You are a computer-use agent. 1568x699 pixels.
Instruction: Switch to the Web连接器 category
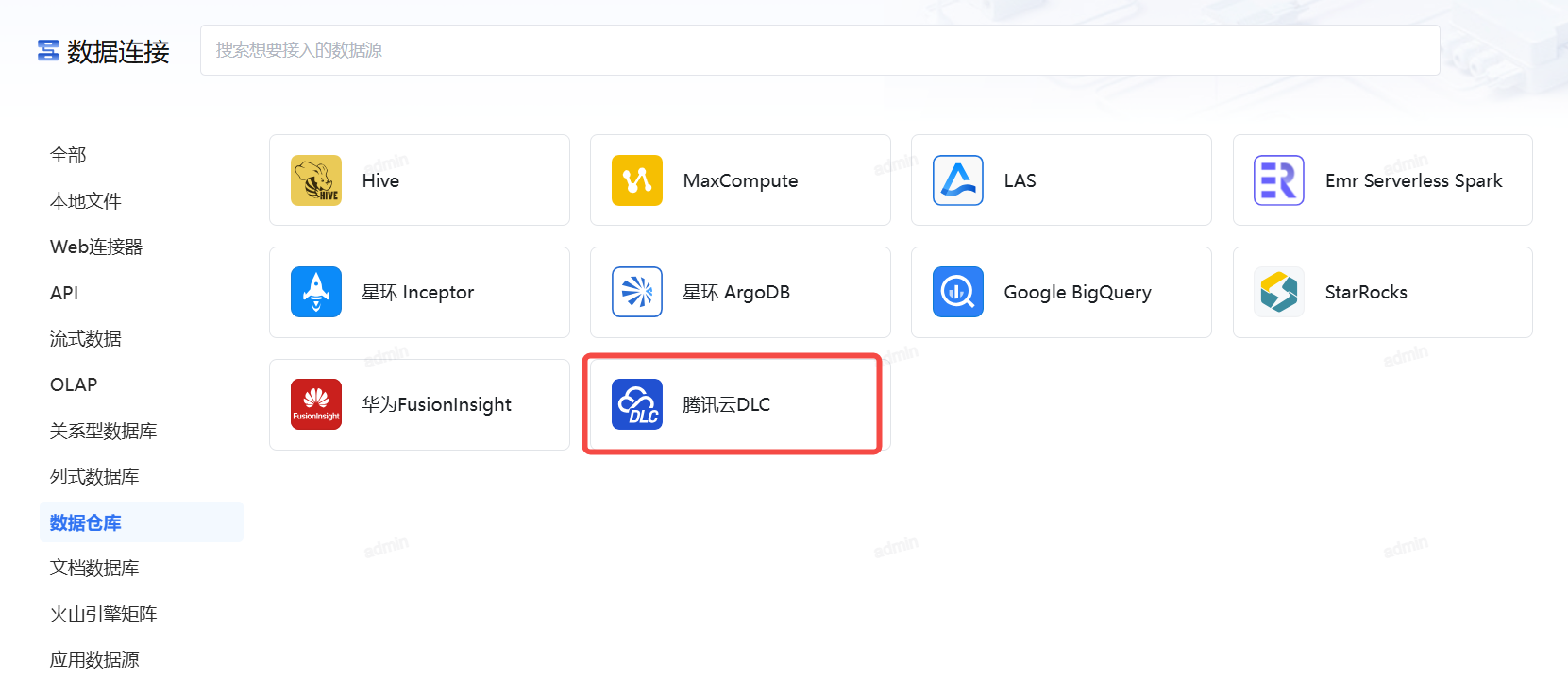96,247
